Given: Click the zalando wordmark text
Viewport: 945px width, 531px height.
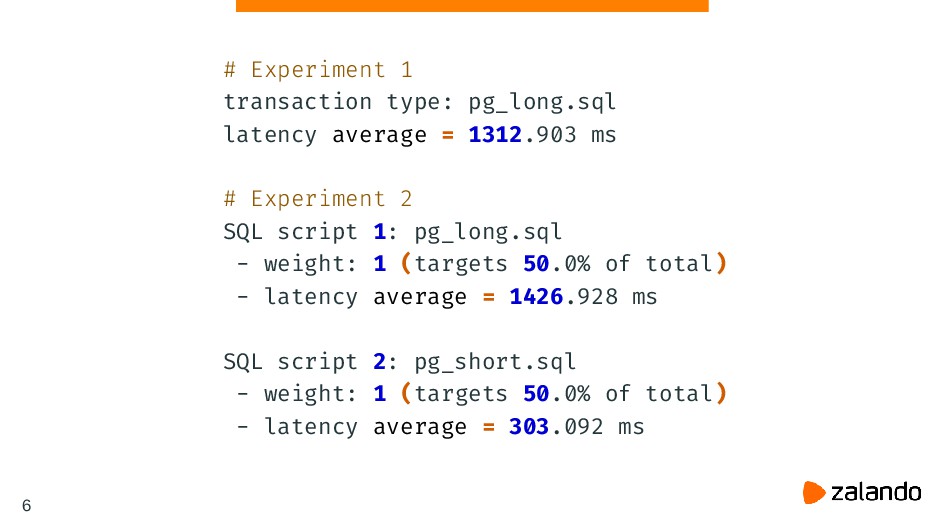Looking at the screenshot, I should pyautogui.click(x=876, y=492).
